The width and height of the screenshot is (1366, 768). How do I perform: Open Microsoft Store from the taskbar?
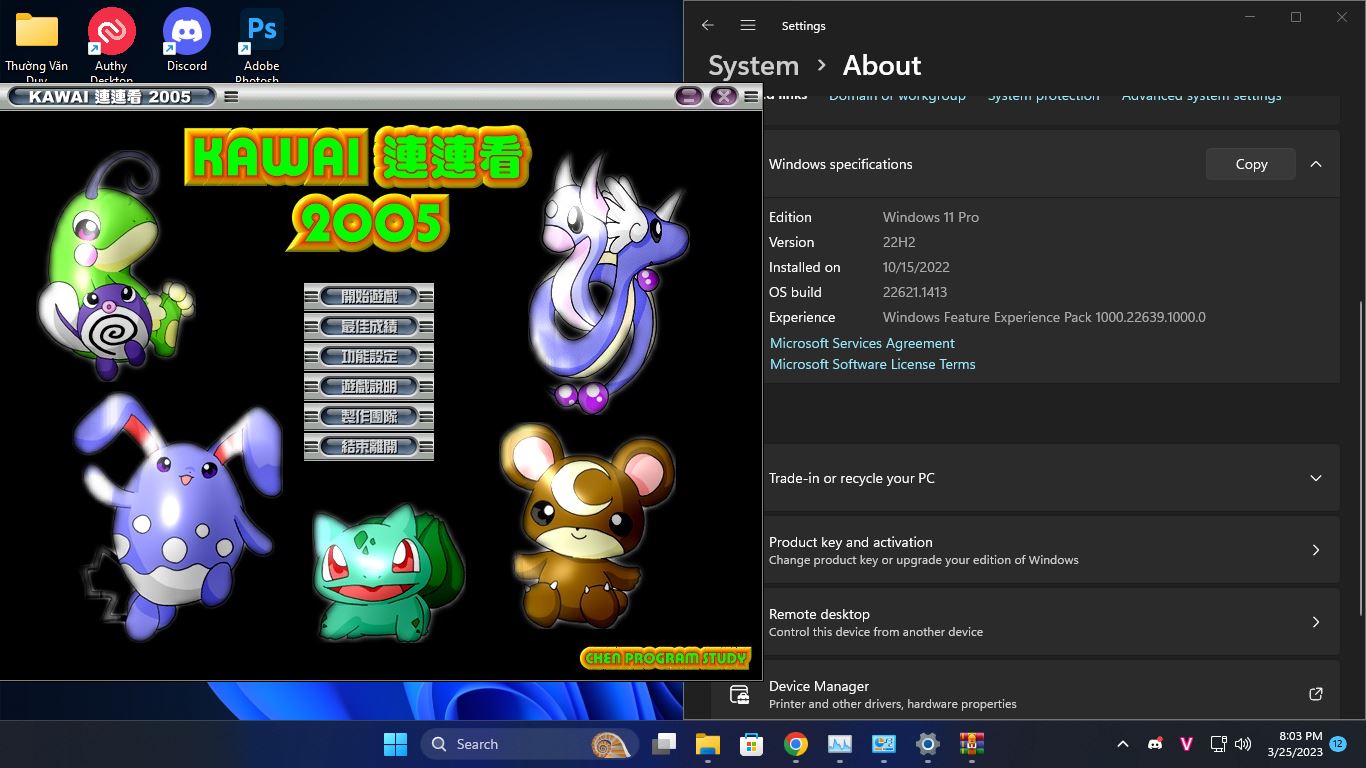[x=751, y=744]
